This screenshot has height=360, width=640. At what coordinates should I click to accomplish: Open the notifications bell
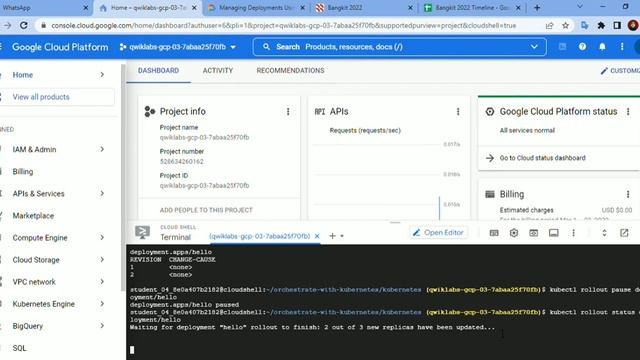click(x=602, y=47)
